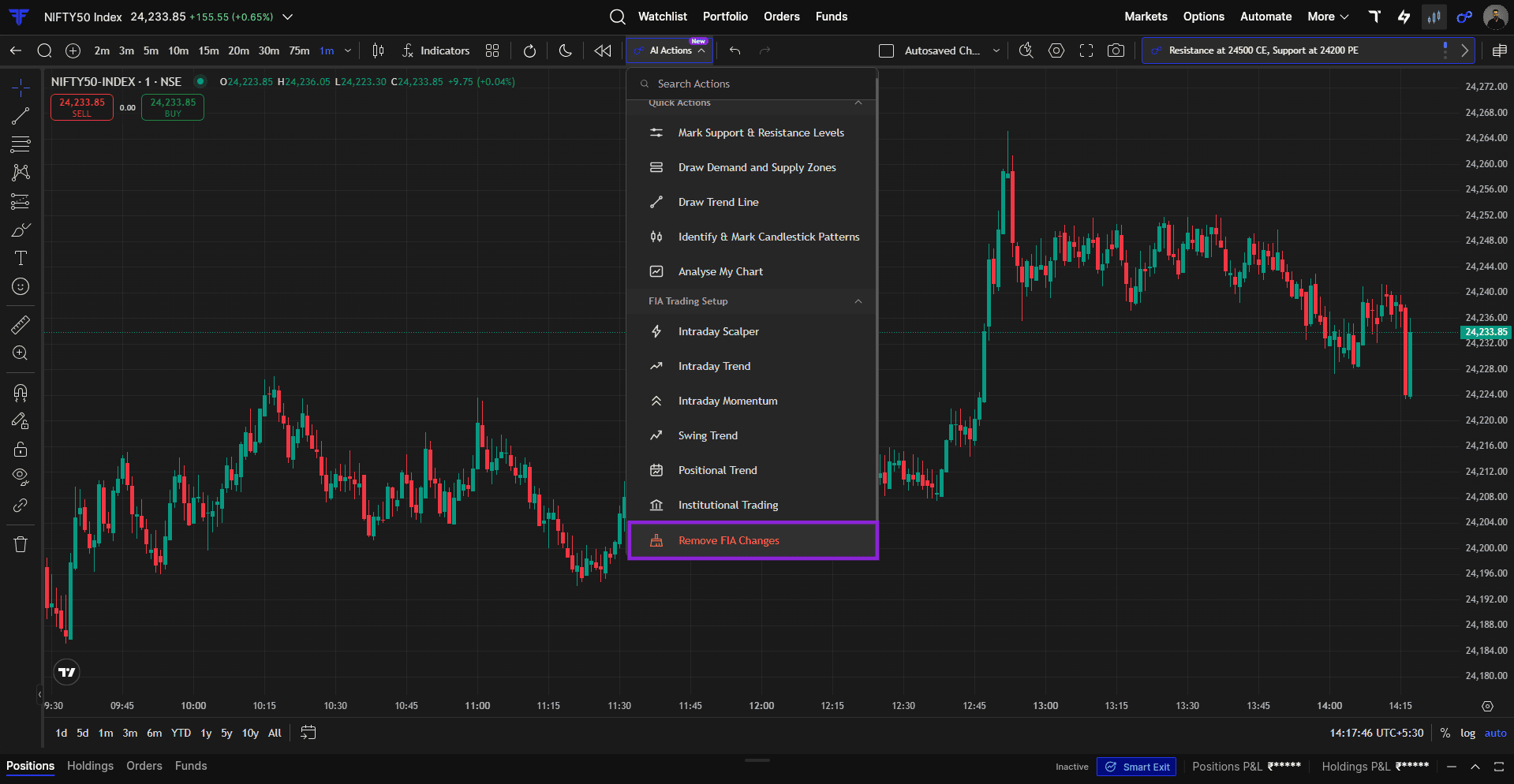This screenshot has width=1514, height=784.
Task: Toggle hide all drawings eye icon
Action: click(x=21, y=476)
